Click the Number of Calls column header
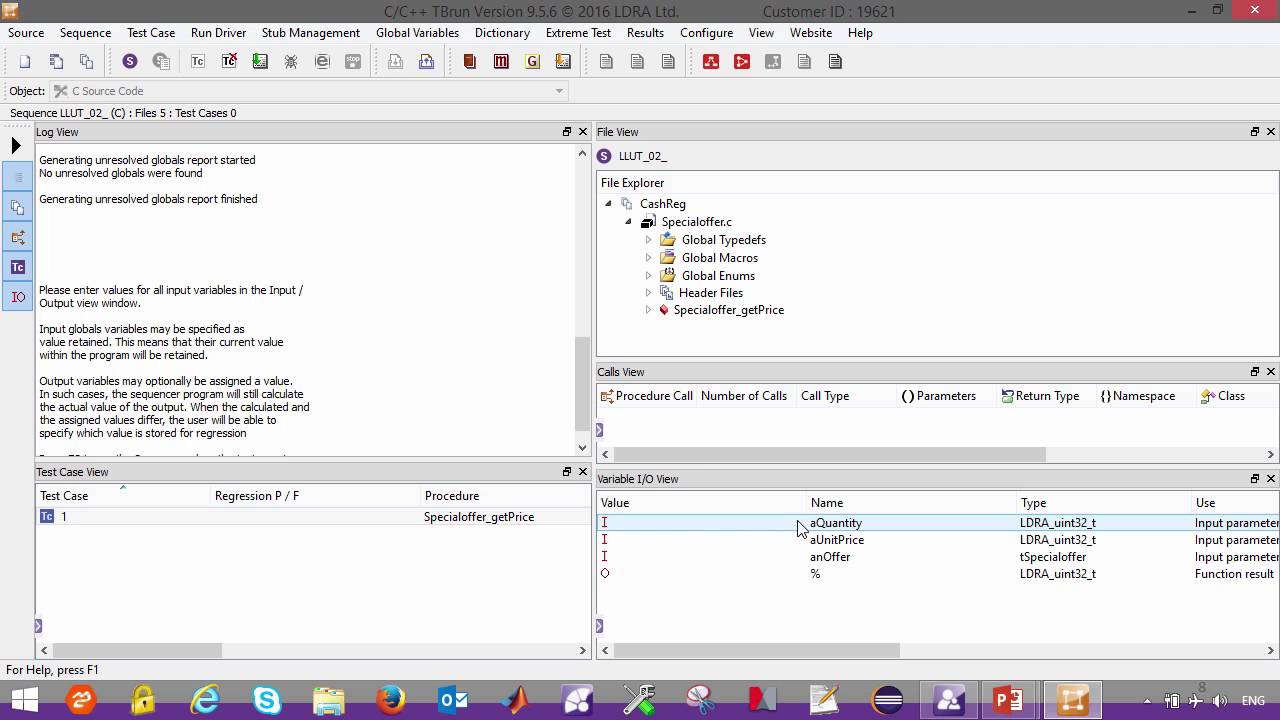Screen dimensions: 1280x720 [744, 396]
